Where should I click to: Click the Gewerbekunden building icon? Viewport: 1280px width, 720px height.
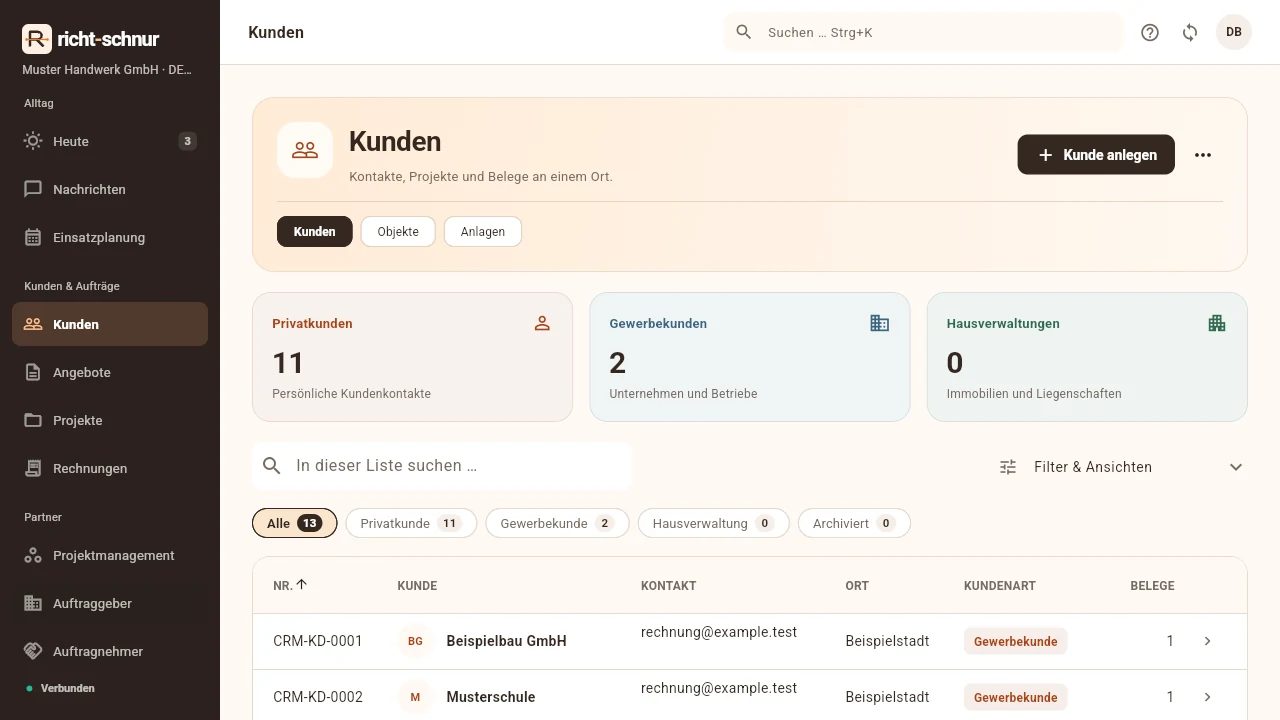coord(880,323)
